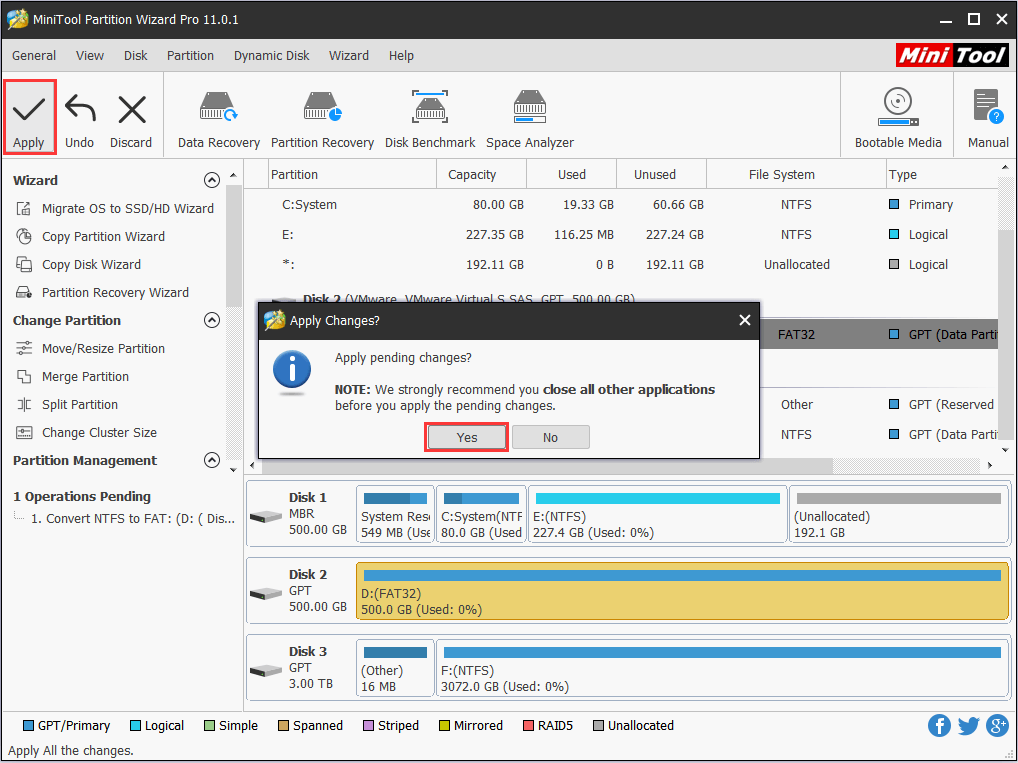1018x763 pixels.
Task: Select the D:(FAT32) partition bar on Disk 2
Action: [x=680, y=590]
